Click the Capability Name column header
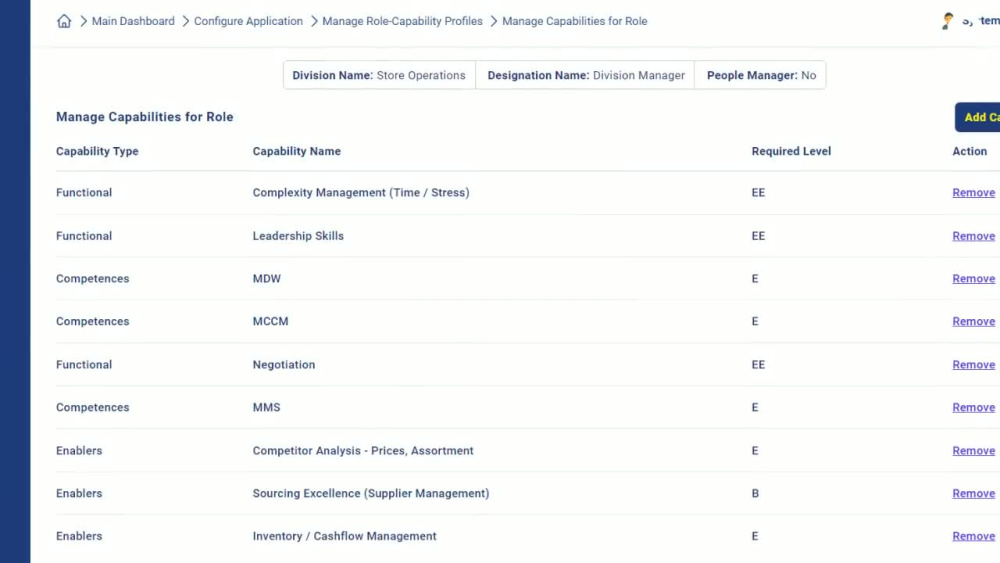This screenshot has width=1000, height=563. (296, 152)
